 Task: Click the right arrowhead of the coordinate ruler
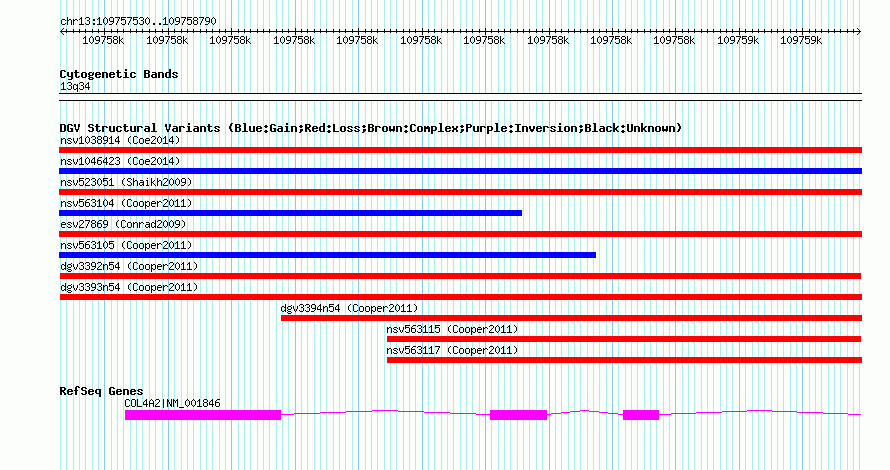click(859, 32)
